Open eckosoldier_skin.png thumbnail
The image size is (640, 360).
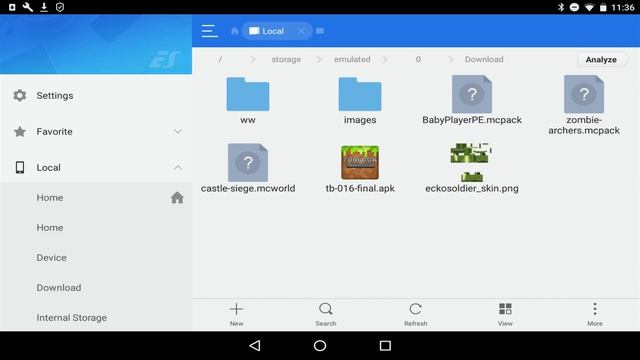tap(472, 162)
